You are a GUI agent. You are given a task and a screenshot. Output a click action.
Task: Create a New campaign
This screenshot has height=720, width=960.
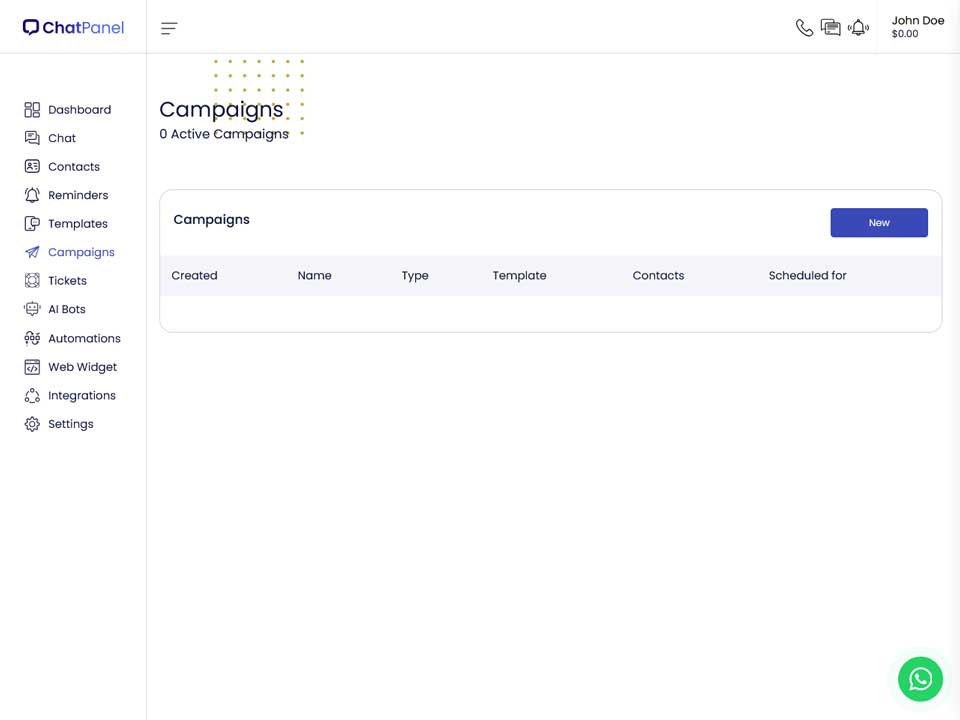[879, 223]
